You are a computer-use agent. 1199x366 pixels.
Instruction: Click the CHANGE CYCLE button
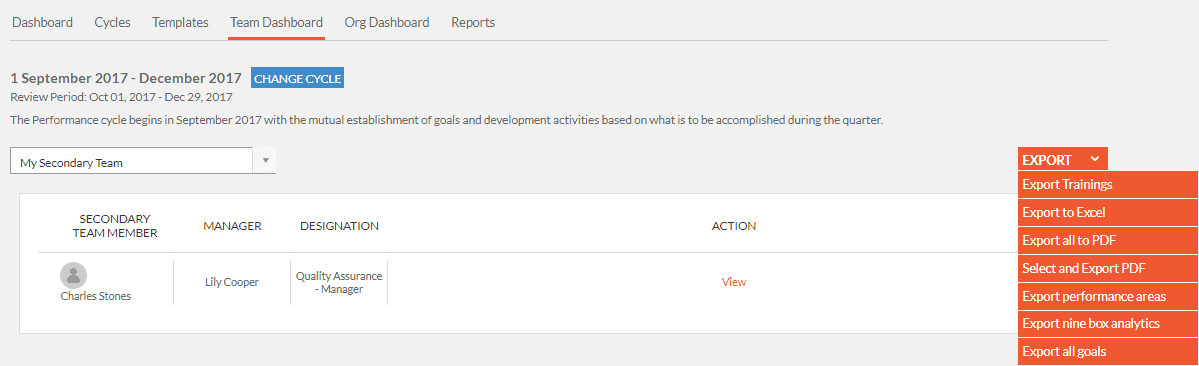pyautogui.click(x=297, y=79)
